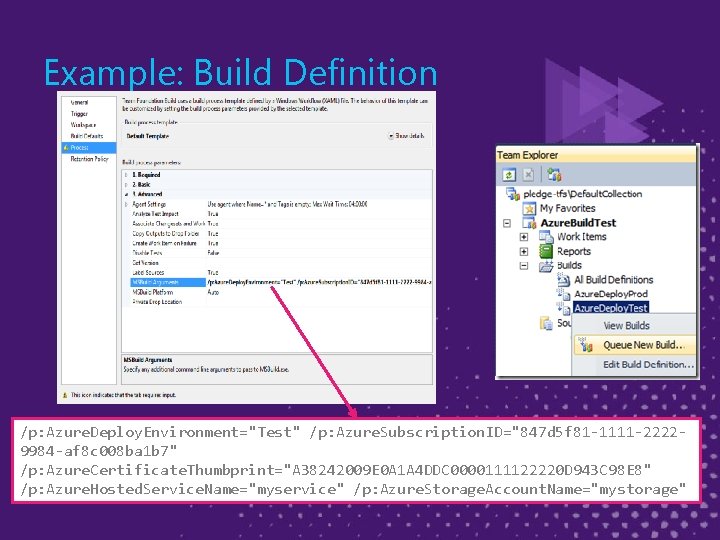The image size is (720, 540).
Task: Expand the Work Items node
Action: (523, 237)
